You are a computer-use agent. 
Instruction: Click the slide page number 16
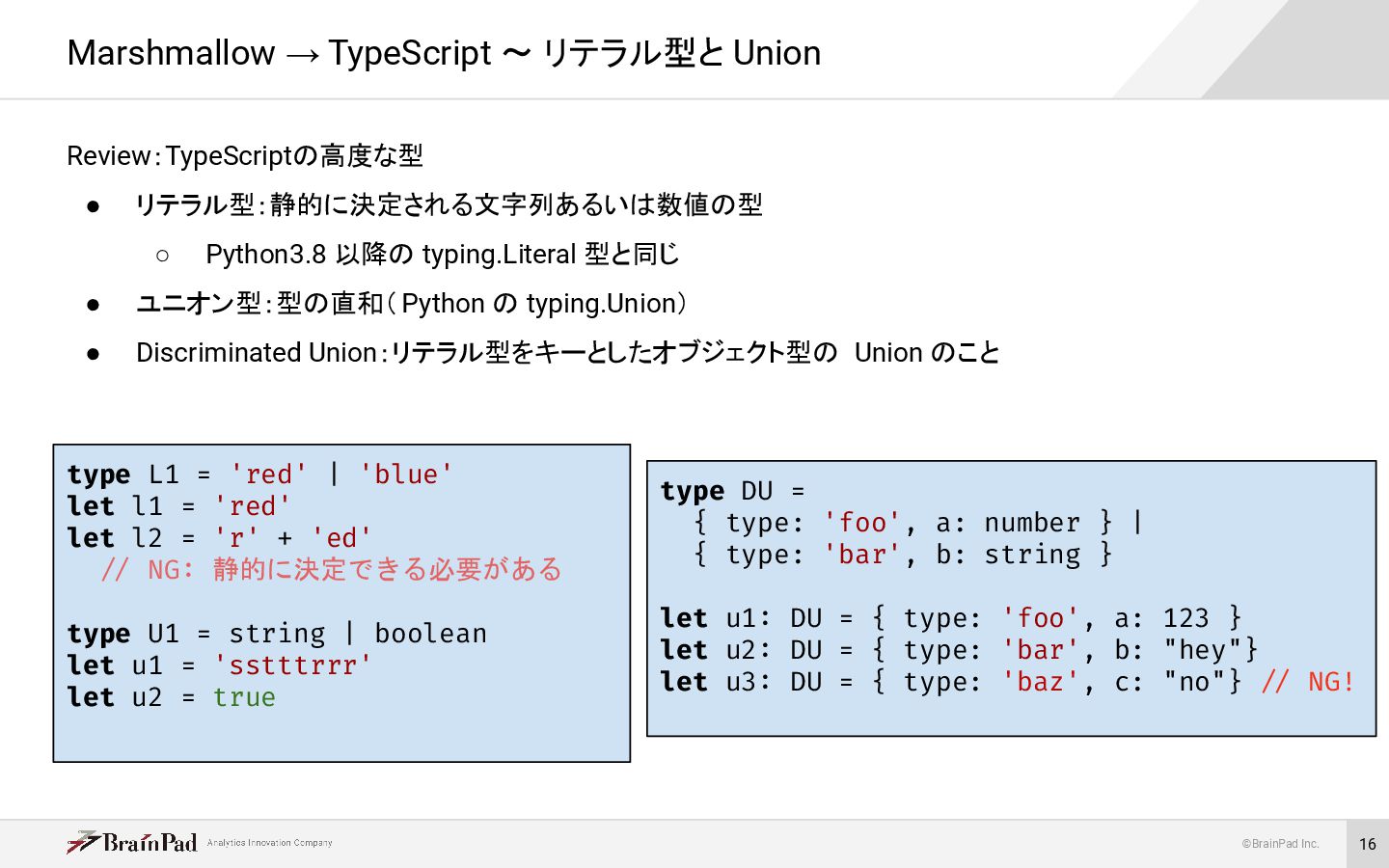[x=1367, y=844]
